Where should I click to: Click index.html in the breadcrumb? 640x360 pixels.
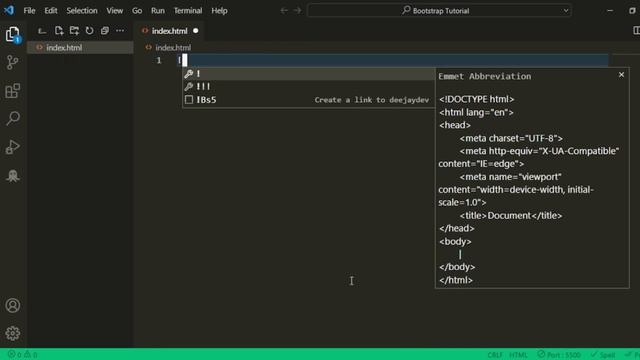173,48
